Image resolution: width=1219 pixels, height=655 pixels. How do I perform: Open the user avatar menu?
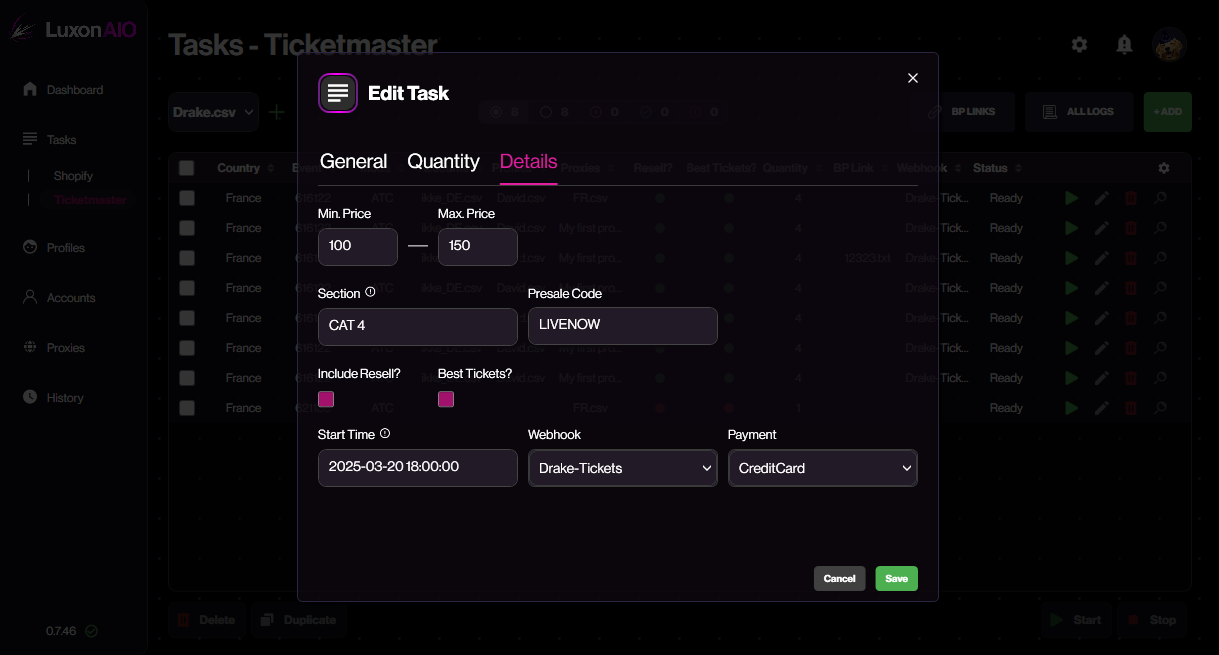[1168, 44]
